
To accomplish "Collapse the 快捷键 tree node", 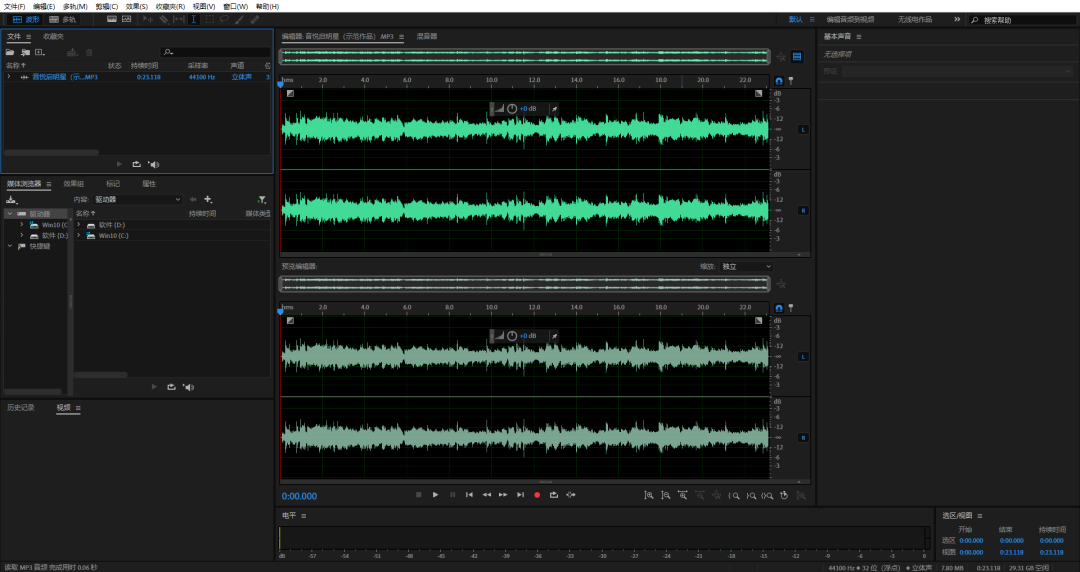I will pos(10,247).
